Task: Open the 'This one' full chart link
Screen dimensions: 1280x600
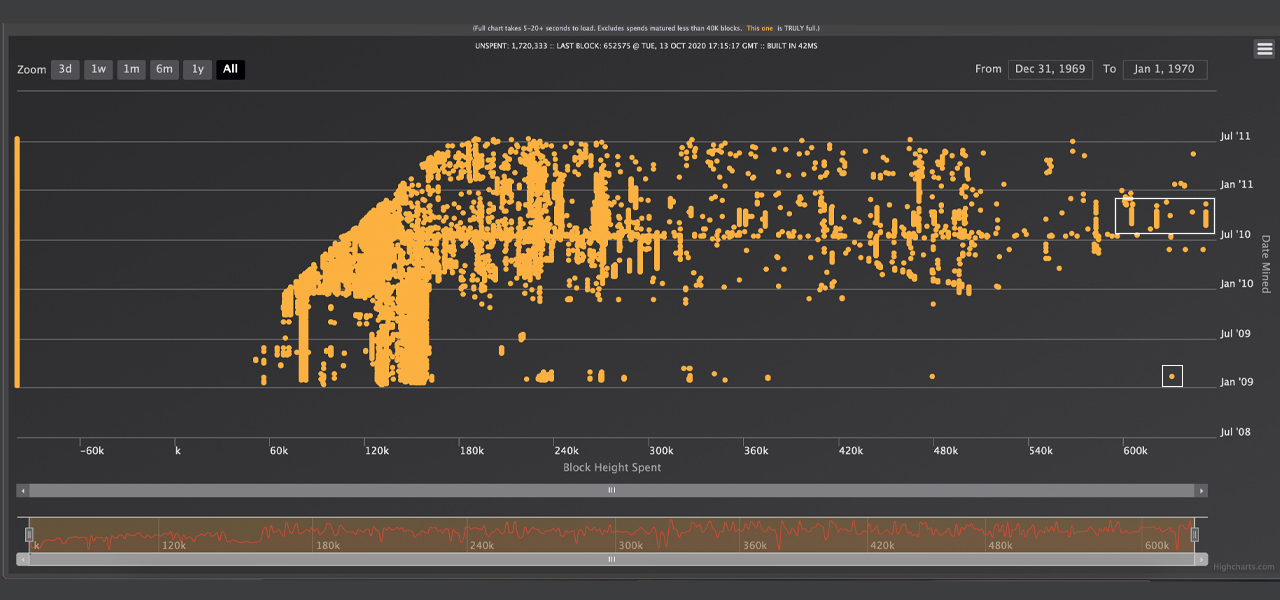Action: pyautogui.click(x=759, y=28)
